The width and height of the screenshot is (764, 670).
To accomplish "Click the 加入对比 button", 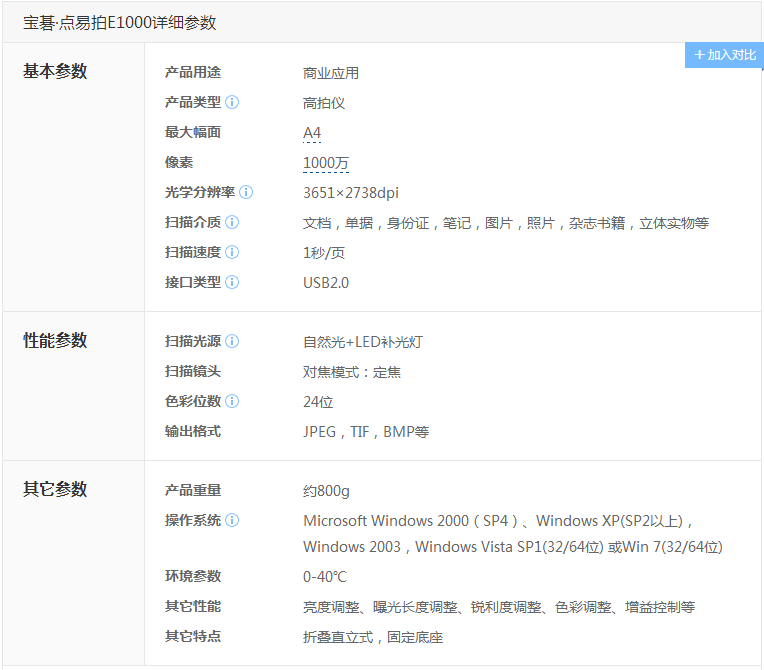I will coord(725,55).
